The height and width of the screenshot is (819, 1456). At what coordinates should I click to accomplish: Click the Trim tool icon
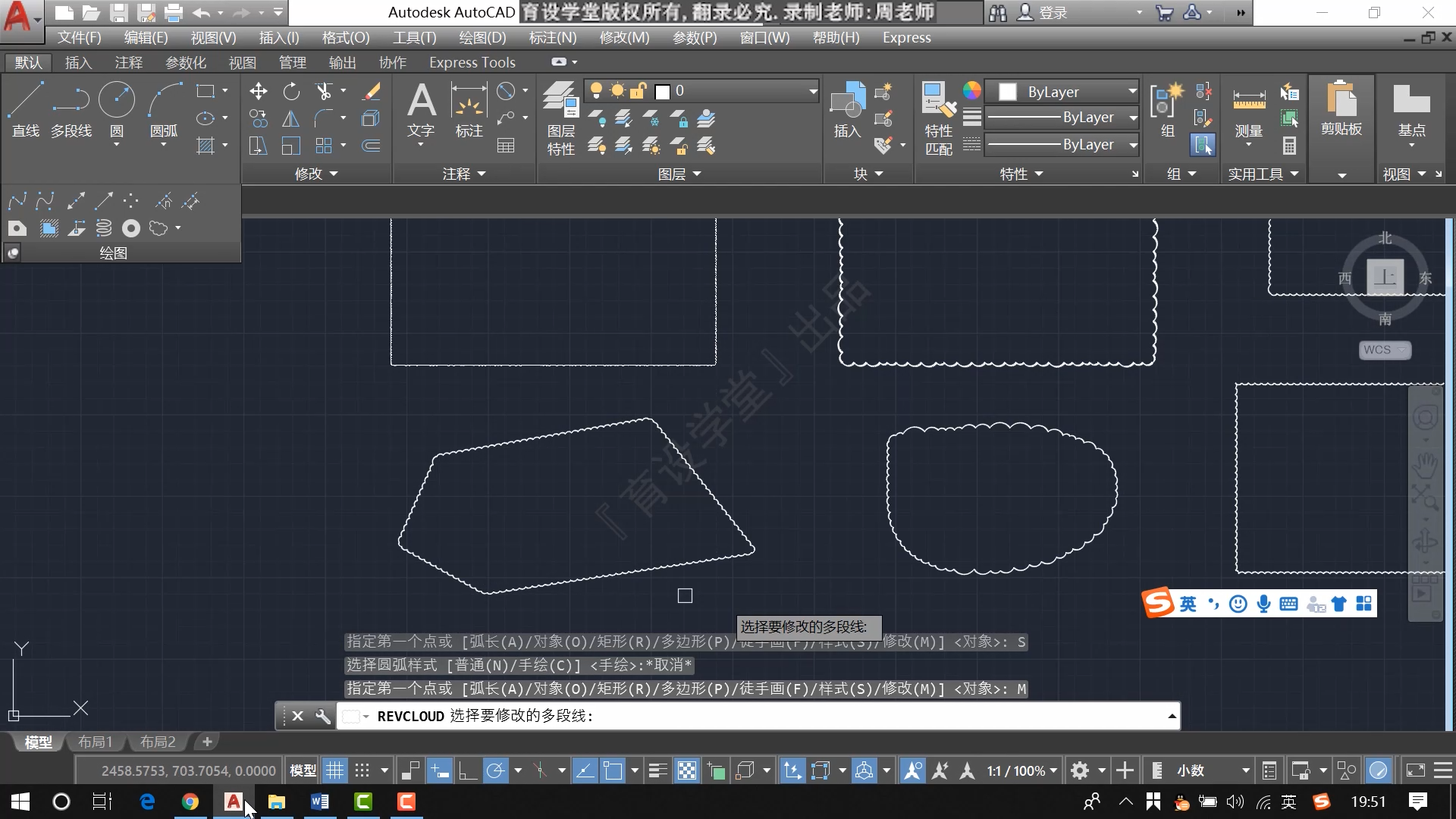(325, 92)
